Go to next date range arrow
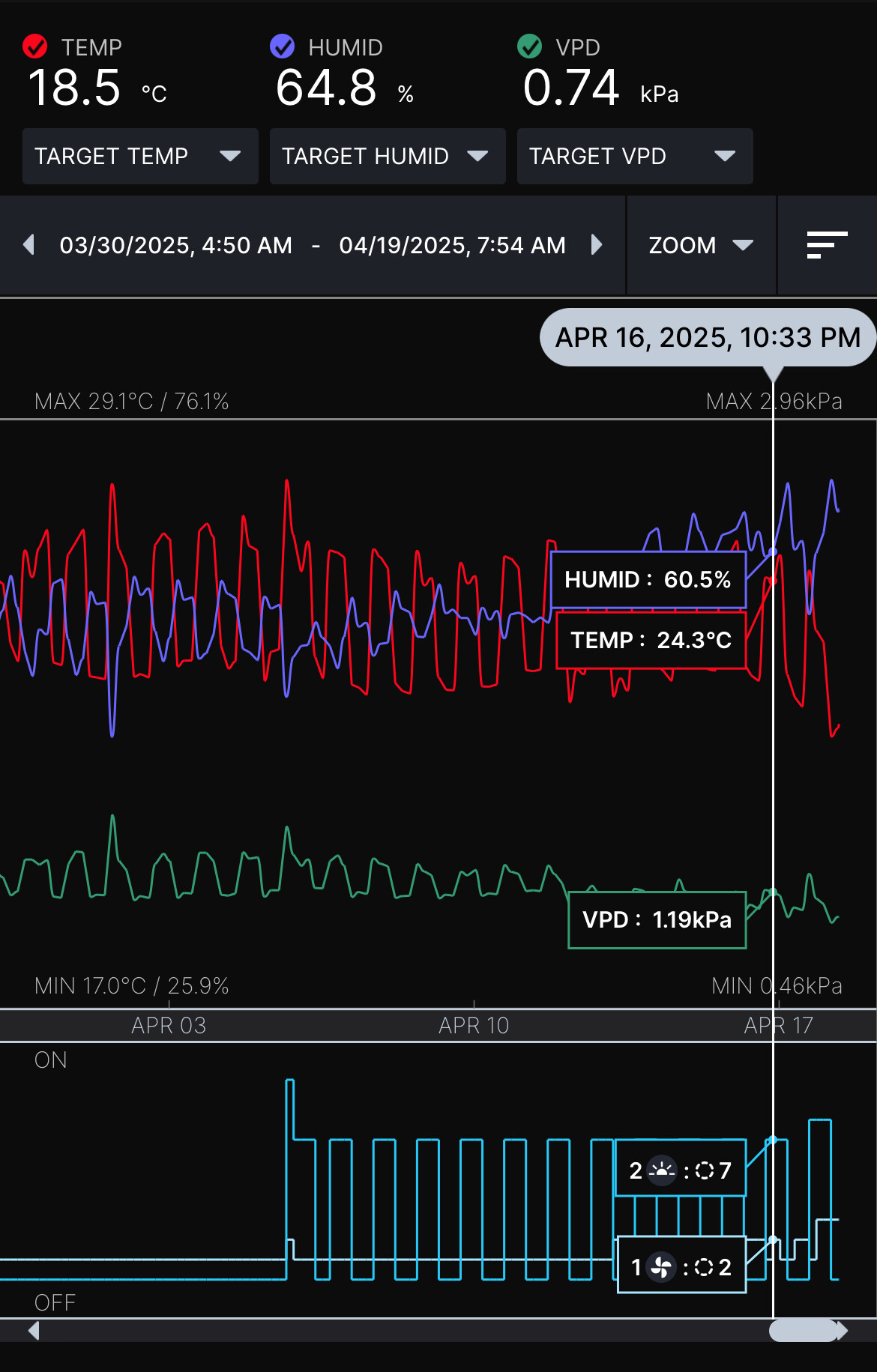This screenshot has width=877, height=1372. pyautogui.click(x=597, y=245)
